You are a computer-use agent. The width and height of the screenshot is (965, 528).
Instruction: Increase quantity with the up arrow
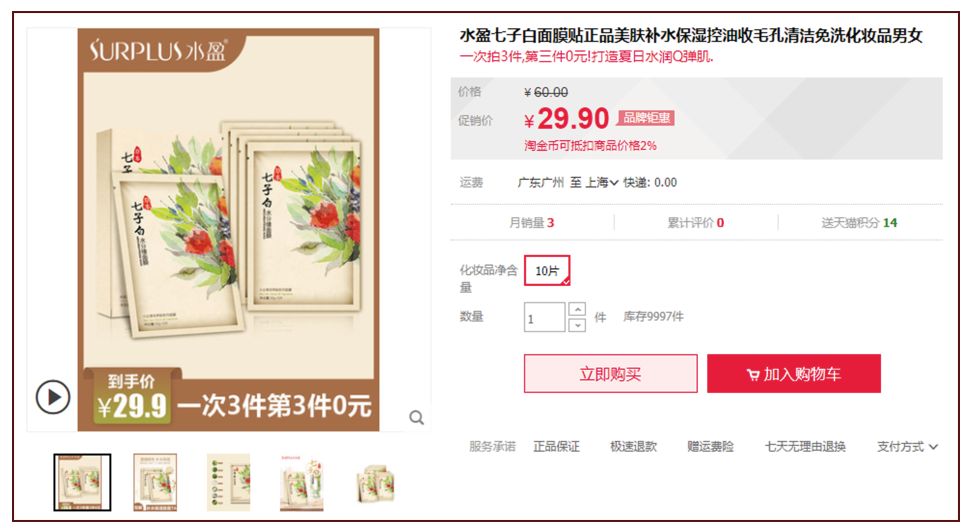(x=577, y=309)
